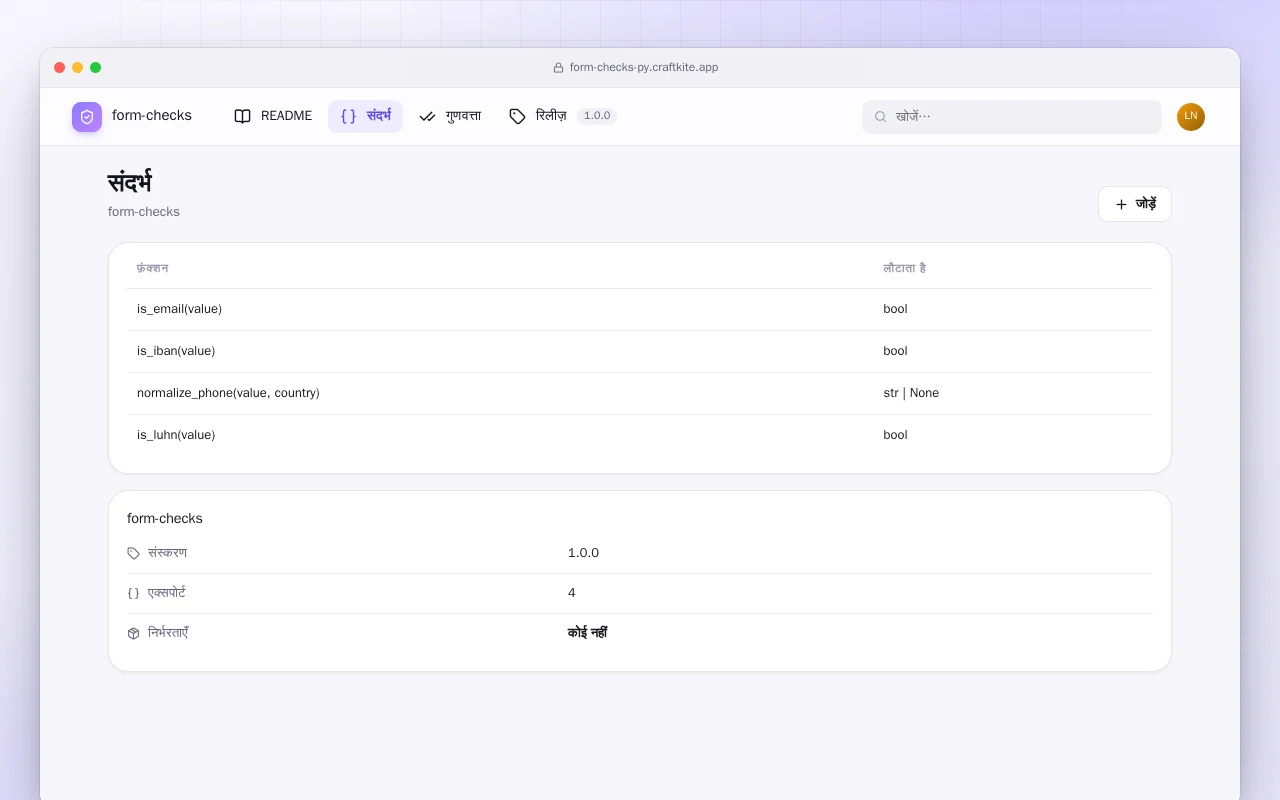Click the 1.0.0 value in संस्करण row
Image resolution: width=1280 pixels, height=800 pixels.
(x=583, y=553)
